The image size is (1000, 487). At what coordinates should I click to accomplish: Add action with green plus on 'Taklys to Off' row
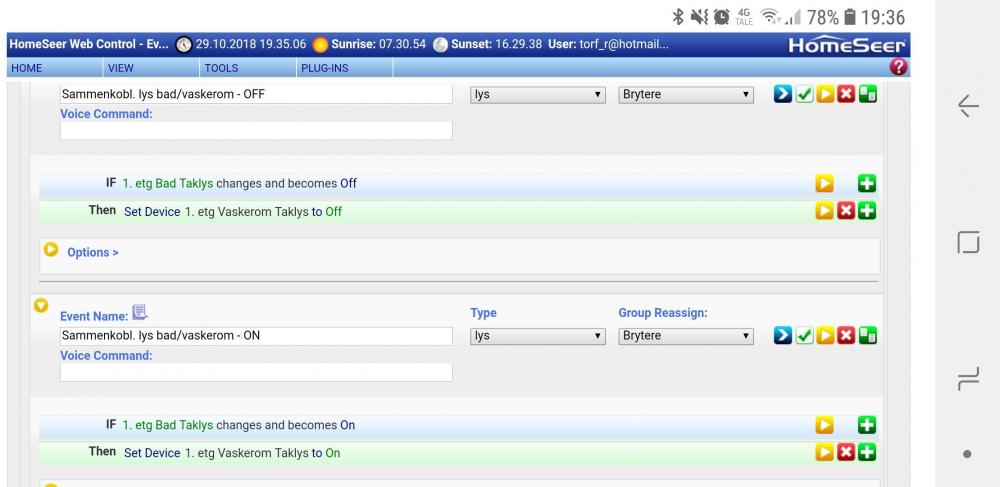[867, 211]
